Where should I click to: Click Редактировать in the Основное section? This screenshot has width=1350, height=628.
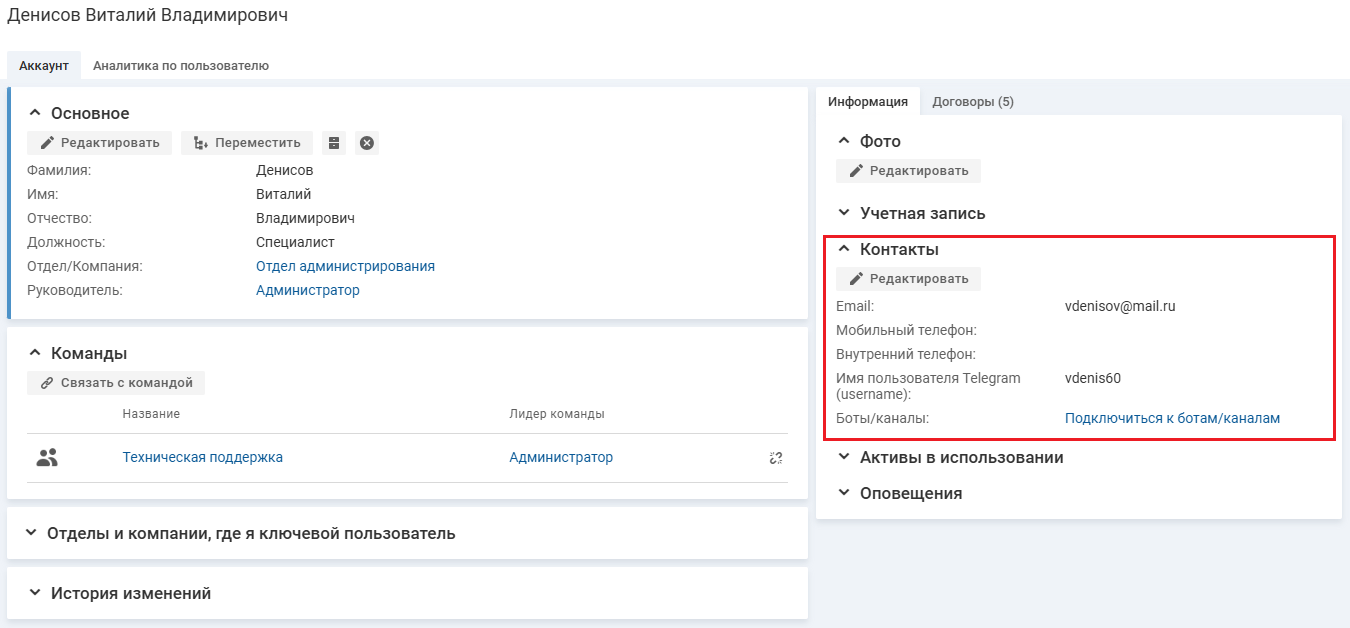click(x=100, y=143)
